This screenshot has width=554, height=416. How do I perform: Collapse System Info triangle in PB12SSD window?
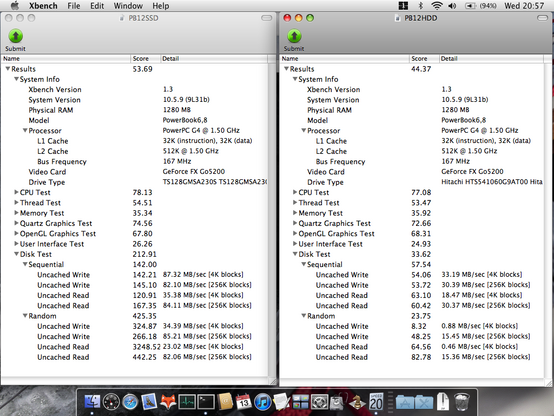click(x=16, y=79)
